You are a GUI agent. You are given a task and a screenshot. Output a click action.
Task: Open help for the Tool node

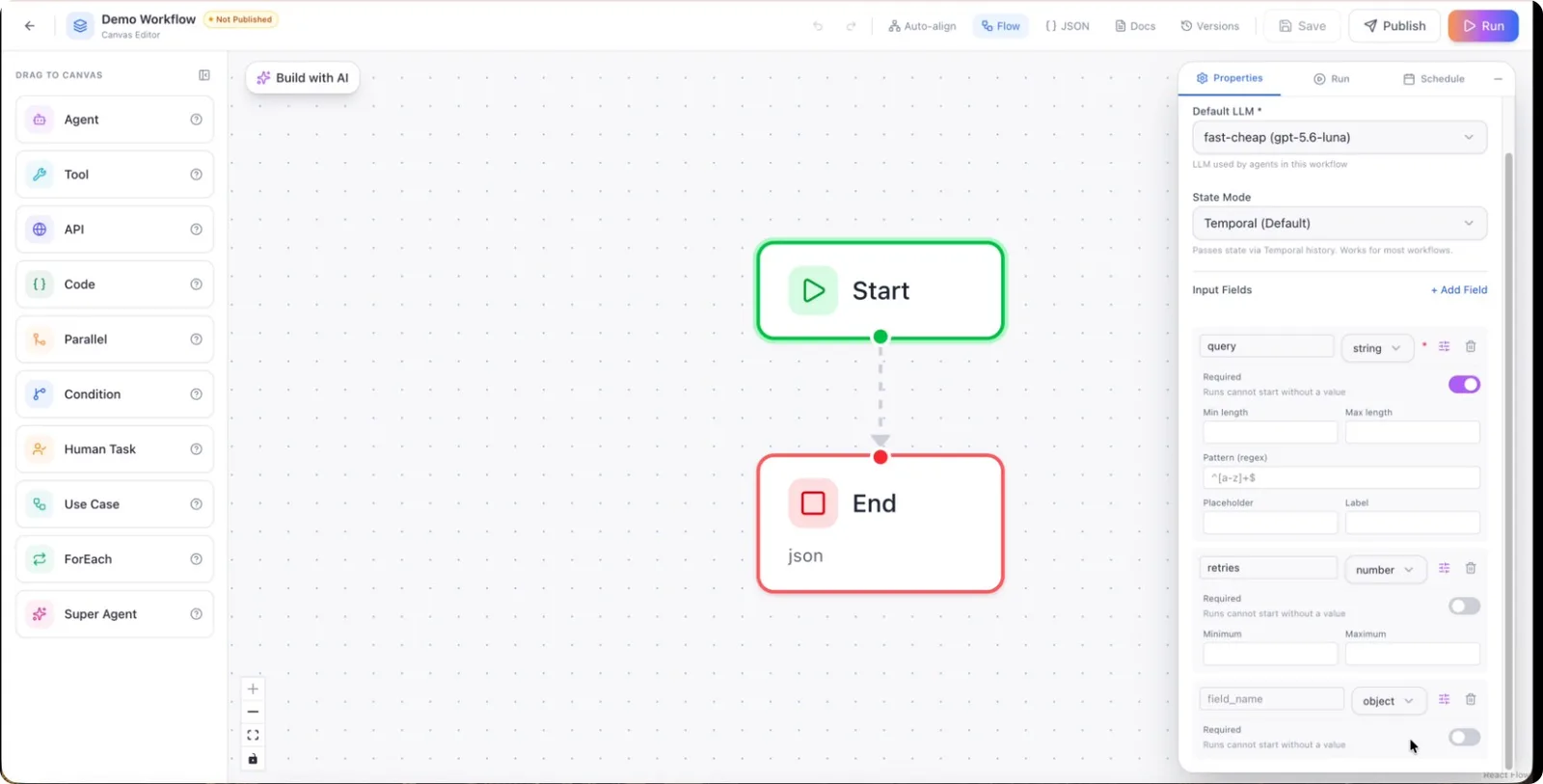point(197,175)
